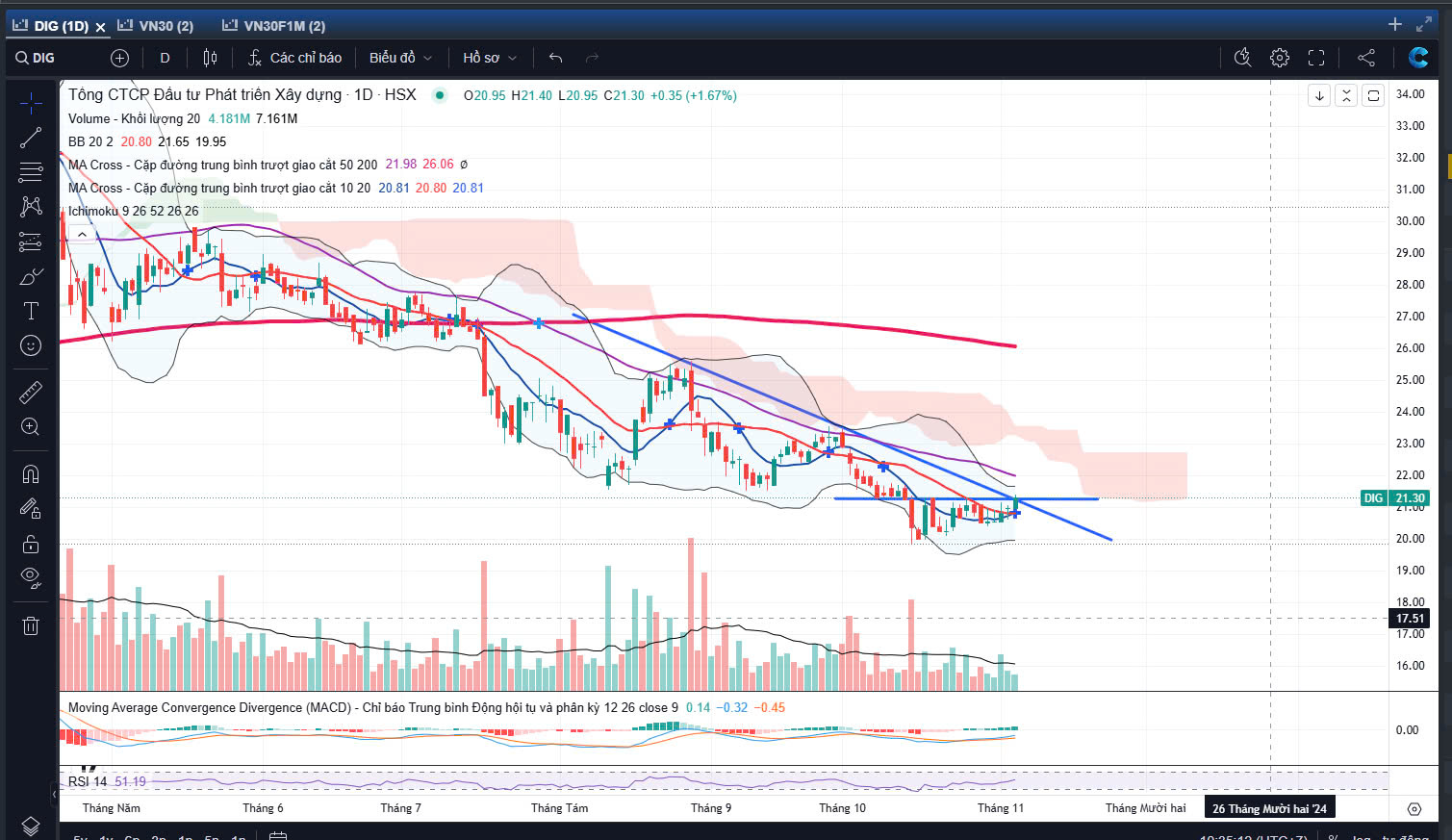The width and height of the screenshot is (1452, 840).
Task: Select the blue horizontal line drawing
Action: coord(965,498)
